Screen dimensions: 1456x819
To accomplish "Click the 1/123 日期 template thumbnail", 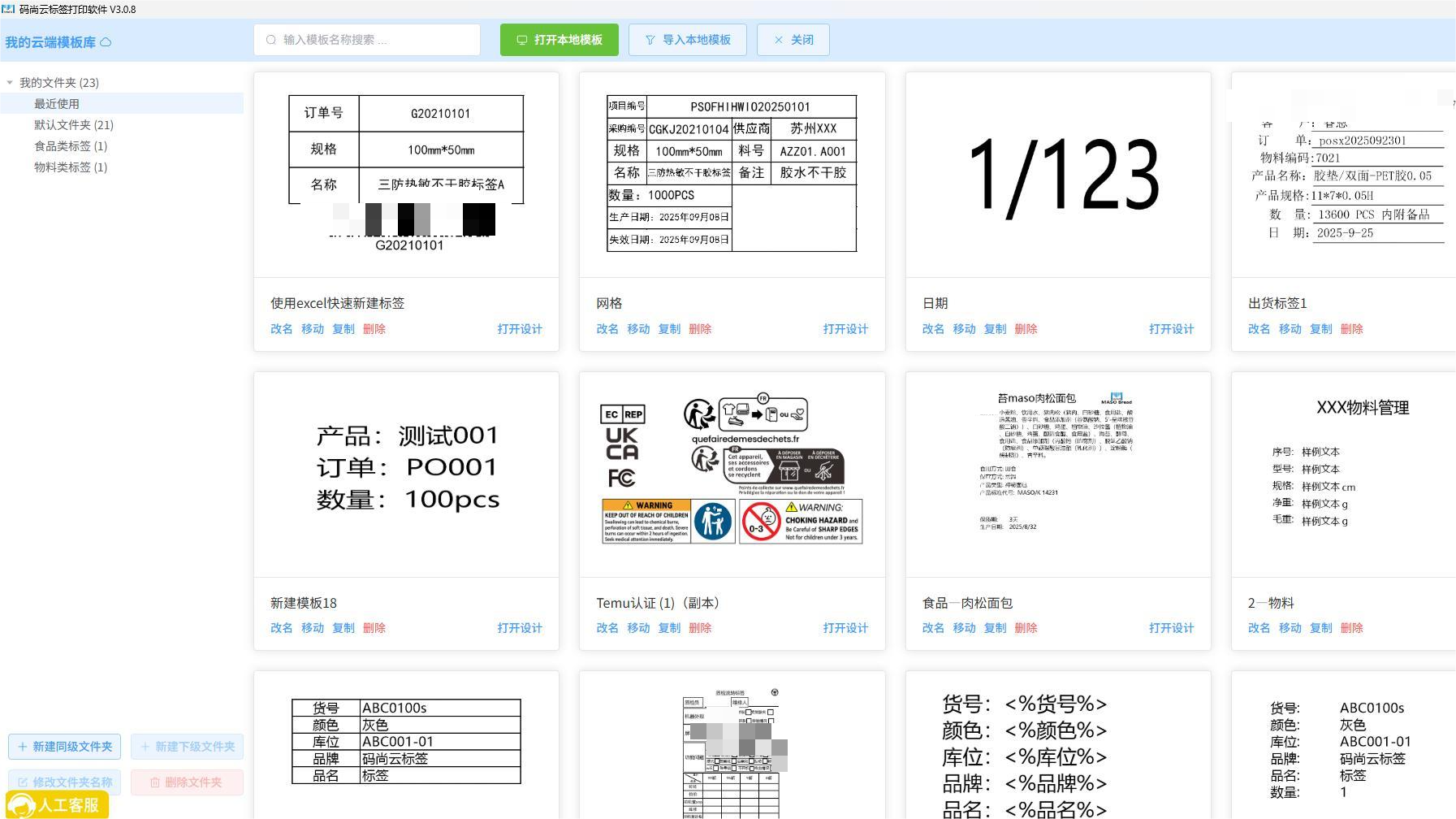I will point(1058,175).
